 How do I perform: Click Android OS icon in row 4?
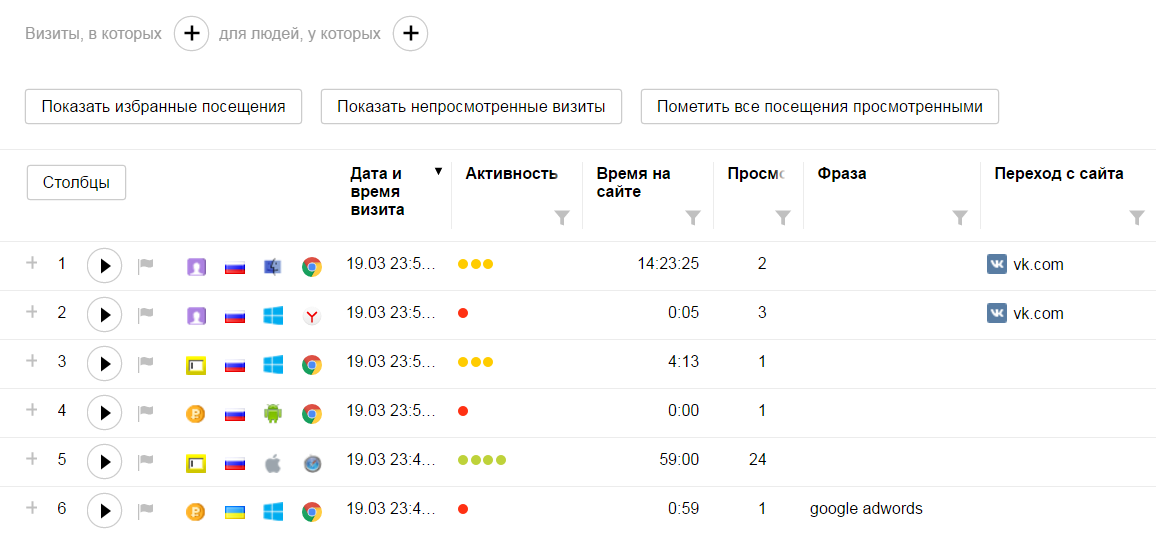pyautogui.click(x=273, y=414)
